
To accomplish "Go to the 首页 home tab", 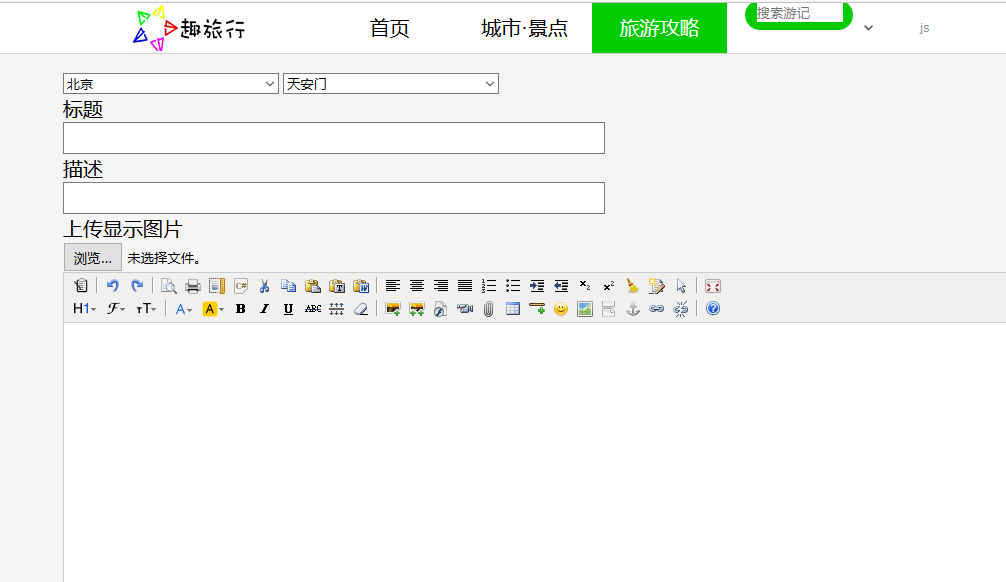I will (x=389, y=28).
